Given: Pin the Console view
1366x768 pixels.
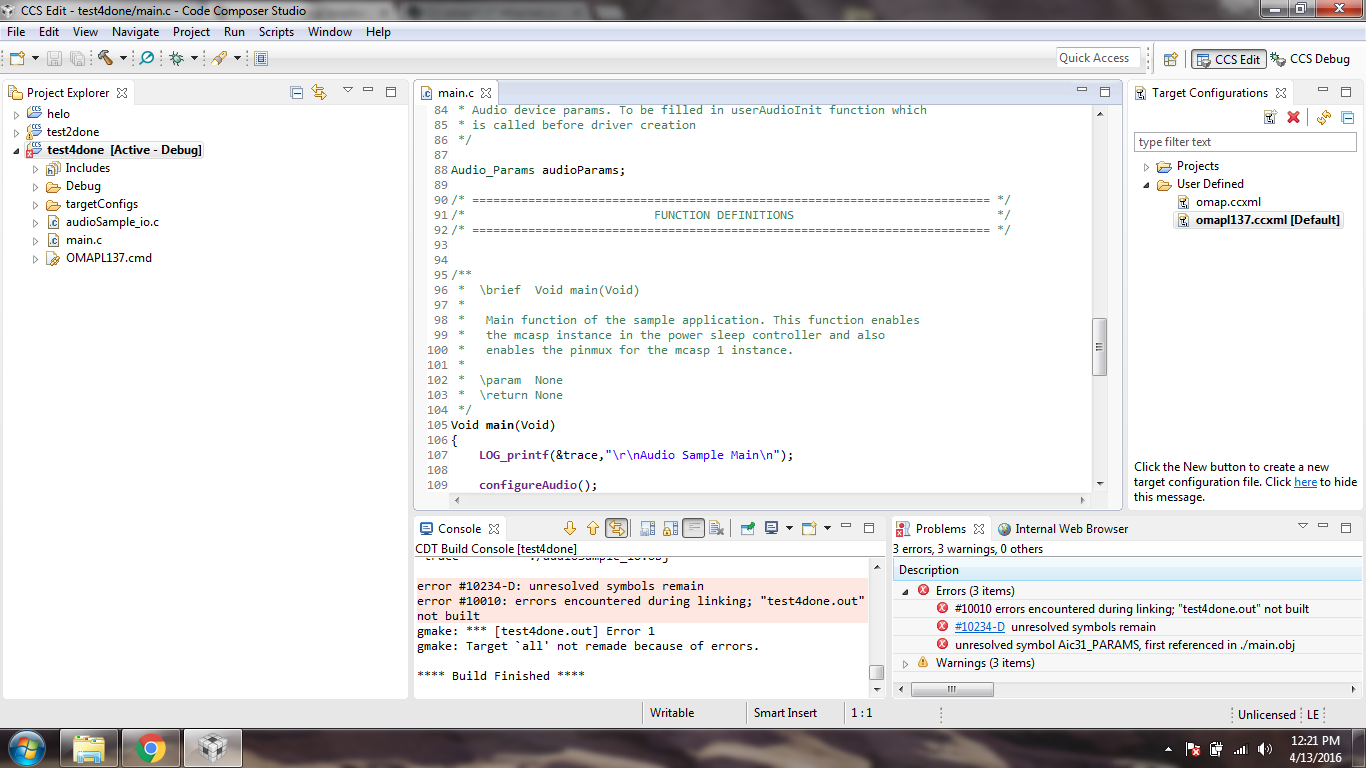Looking at the screenshot, I should [x=747, y=528].
